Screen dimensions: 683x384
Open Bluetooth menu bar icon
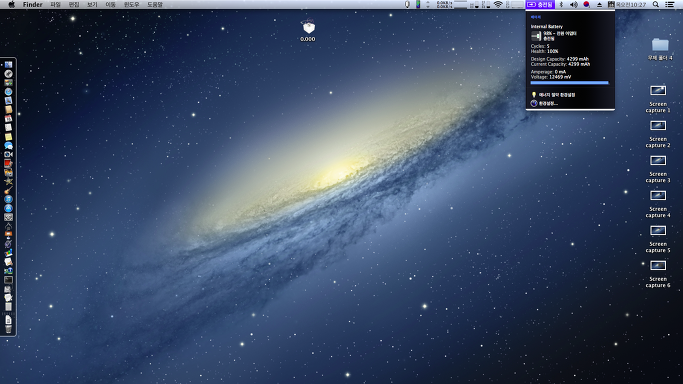561,4
